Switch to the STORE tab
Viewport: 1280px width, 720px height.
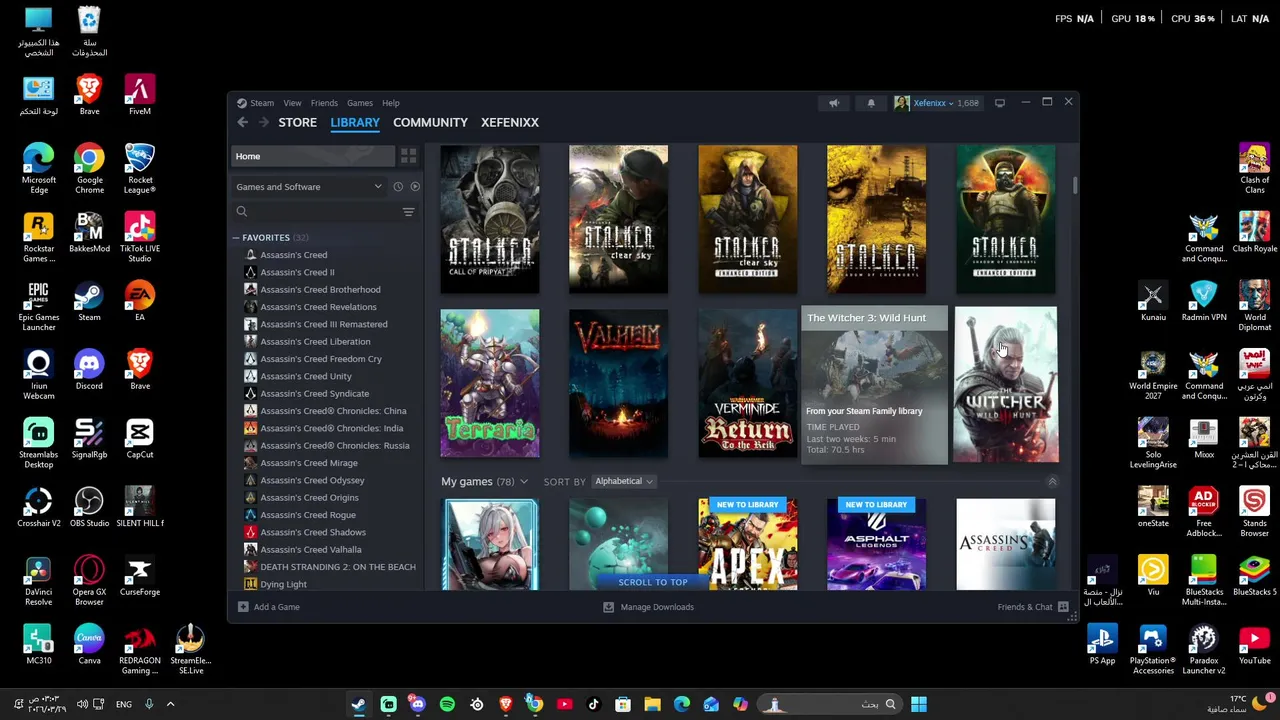coord(298,122)
